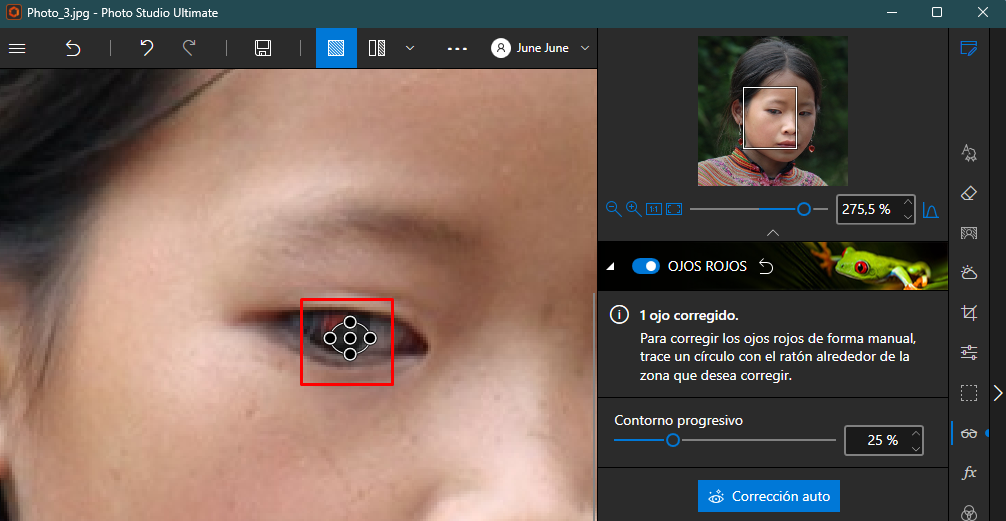The height and width of the screenshot is (521, 1006).
Task: Open the fx effects tool
Action: click(969, 473)
